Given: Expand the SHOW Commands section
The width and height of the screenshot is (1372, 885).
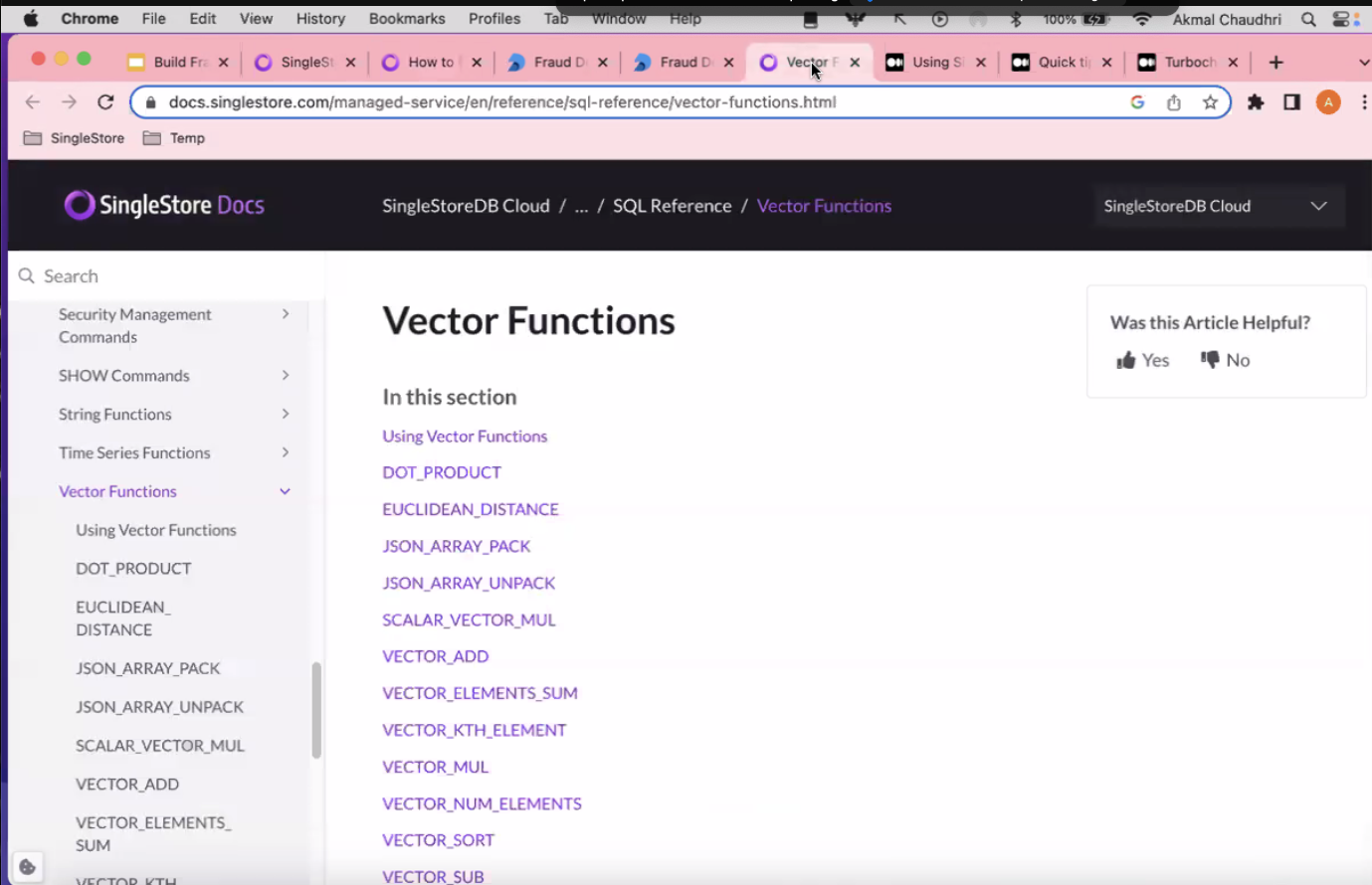Looking at the screenshot, I should pos(286,376).
